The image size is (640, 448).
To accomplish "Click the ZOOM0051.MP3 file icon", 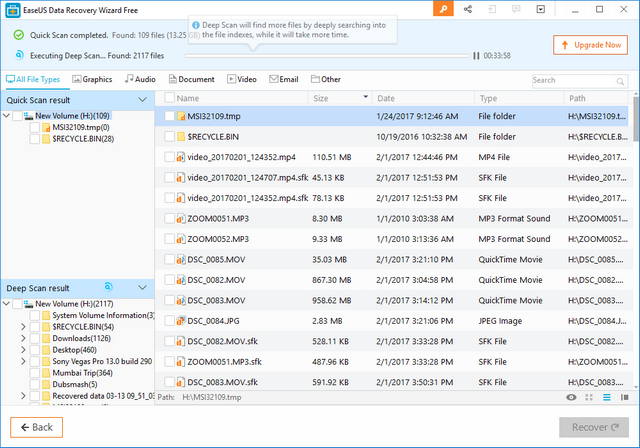I will [181, 219].
